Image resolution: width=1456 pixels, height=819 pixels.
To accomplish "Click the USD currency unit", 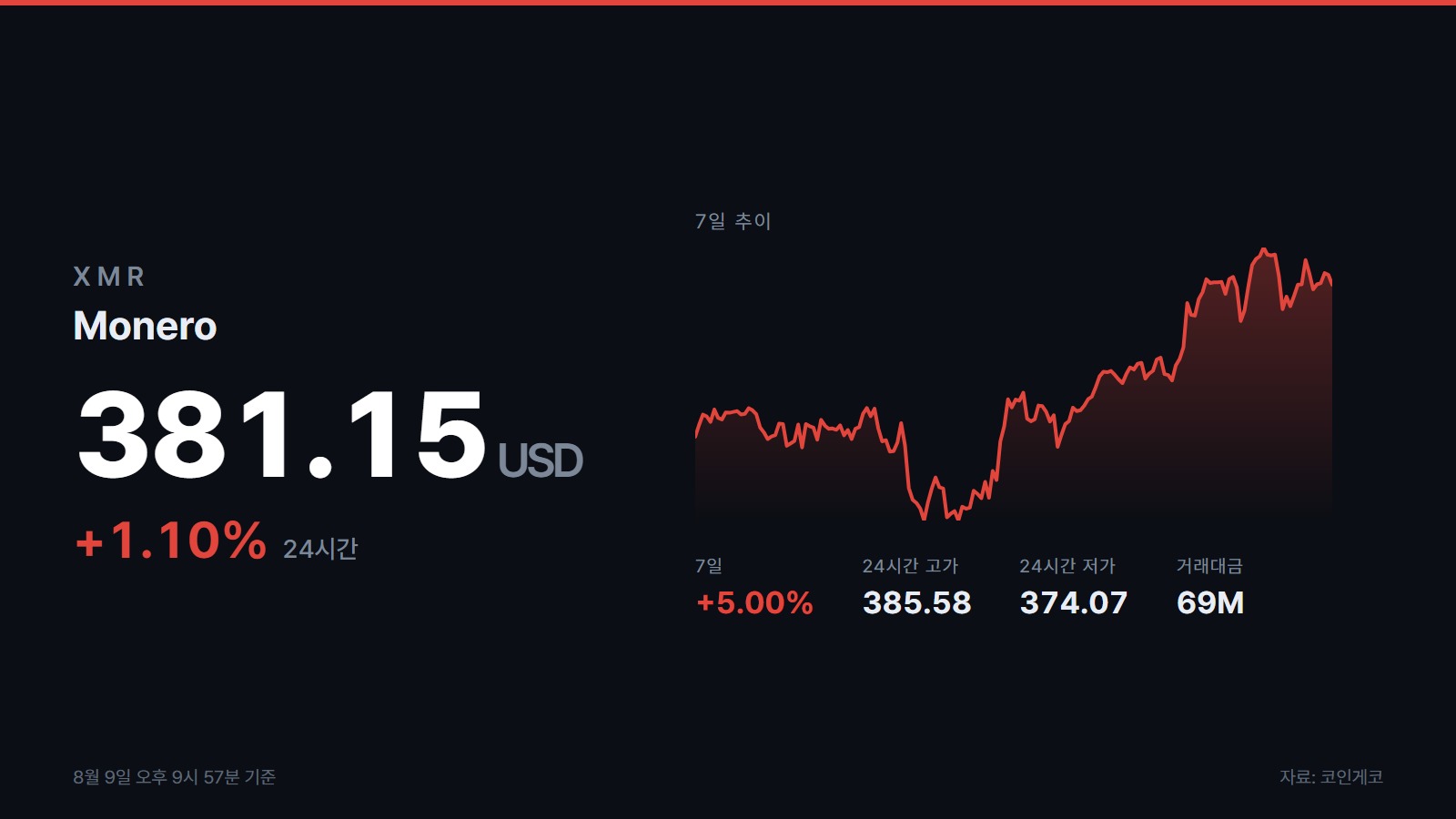I will 541,460.
